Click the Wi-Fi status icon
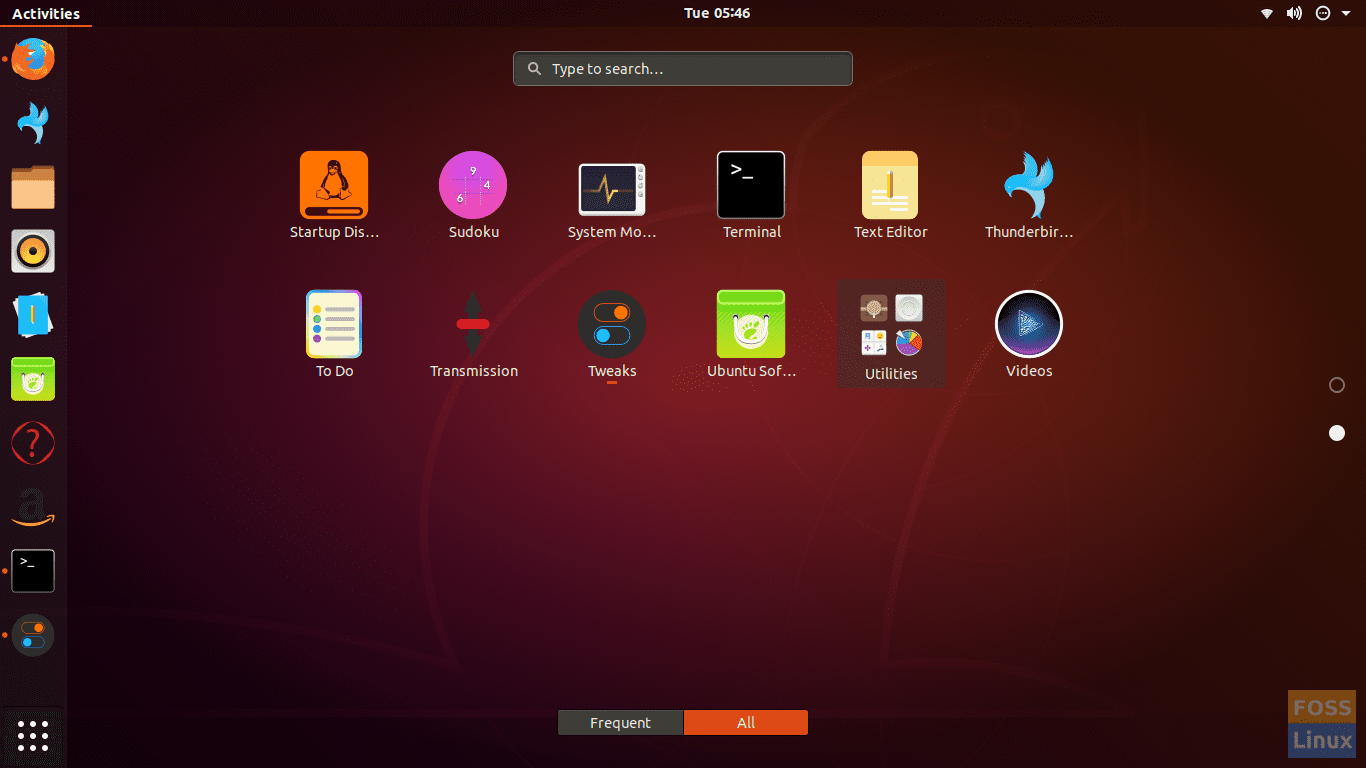Screen dimensions: 1366x768 pos(1267,13)
